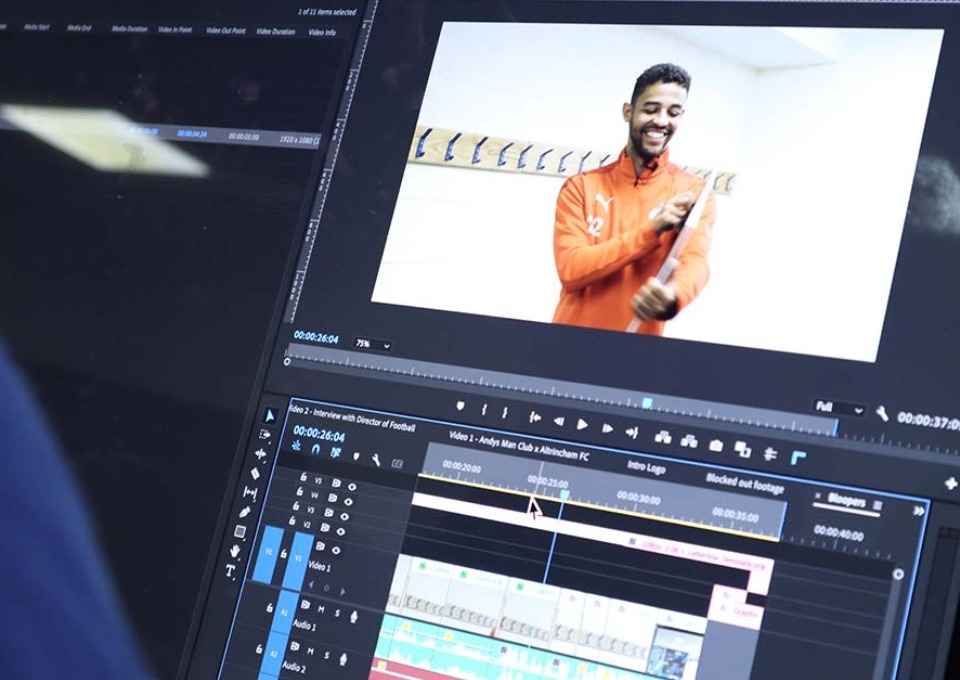The width and height of the screenshot is (960, 680).
Task: Mute the Audio 1 track
Action: pos(321,610)
